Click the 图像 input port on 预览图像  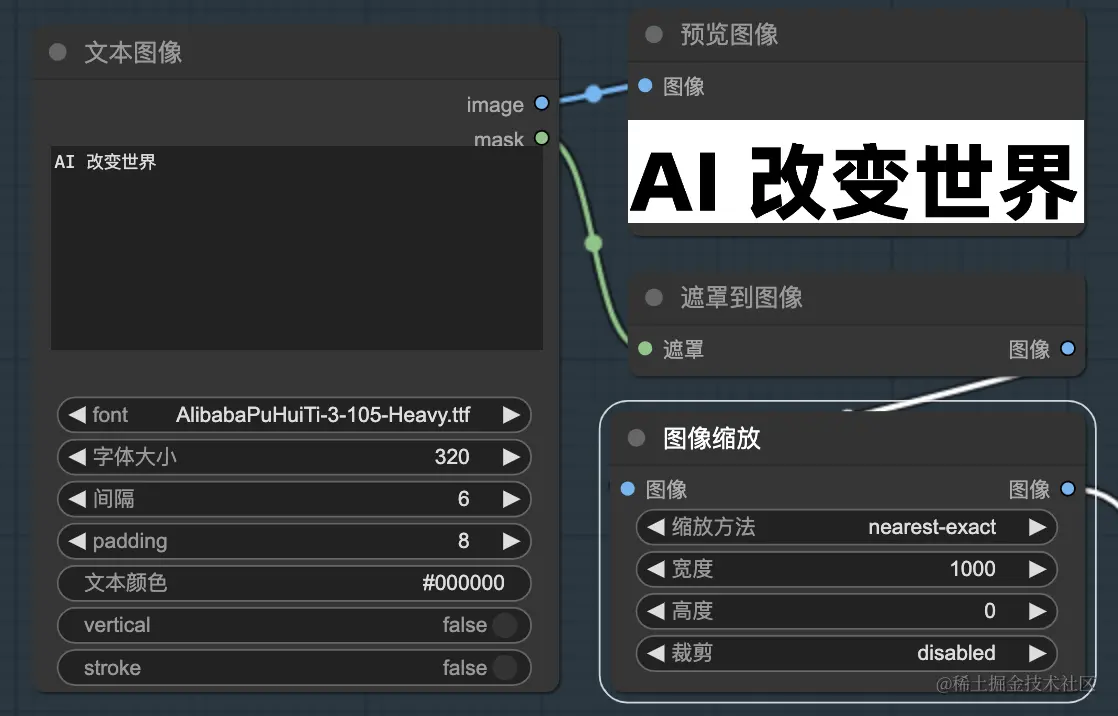[x=645, y=86]
